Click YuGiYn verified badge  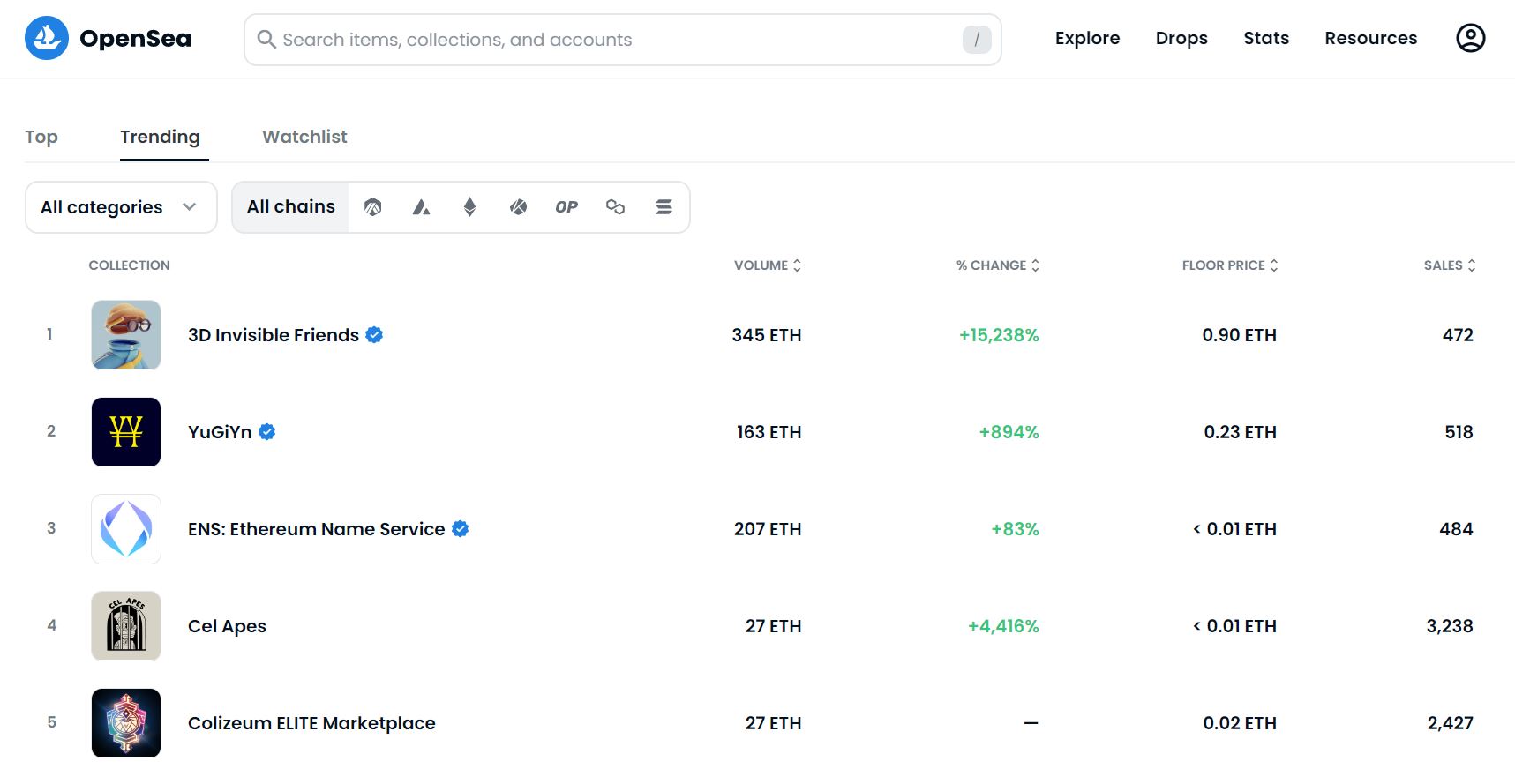coord(267,431)
